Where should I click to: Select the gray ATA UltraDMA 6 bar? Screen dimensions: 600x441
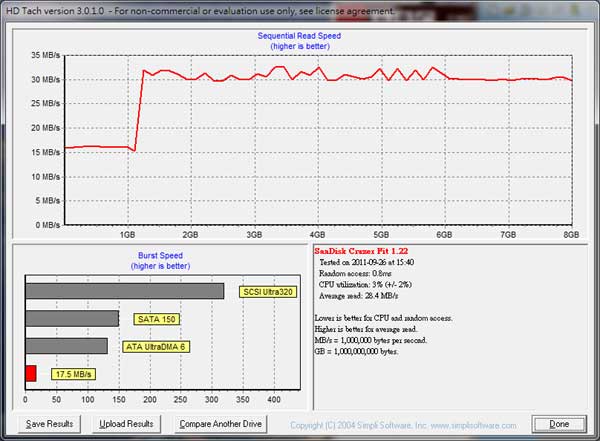[x=65, y=345]
